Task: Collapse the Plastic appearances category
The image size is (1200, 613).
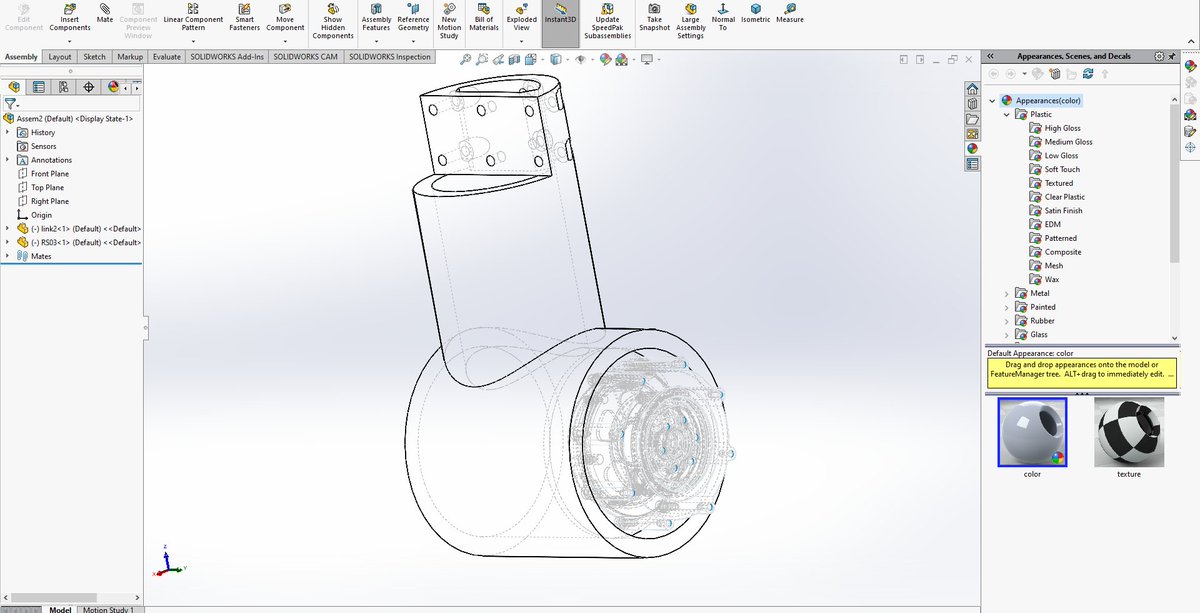Action: [1006, 114]
